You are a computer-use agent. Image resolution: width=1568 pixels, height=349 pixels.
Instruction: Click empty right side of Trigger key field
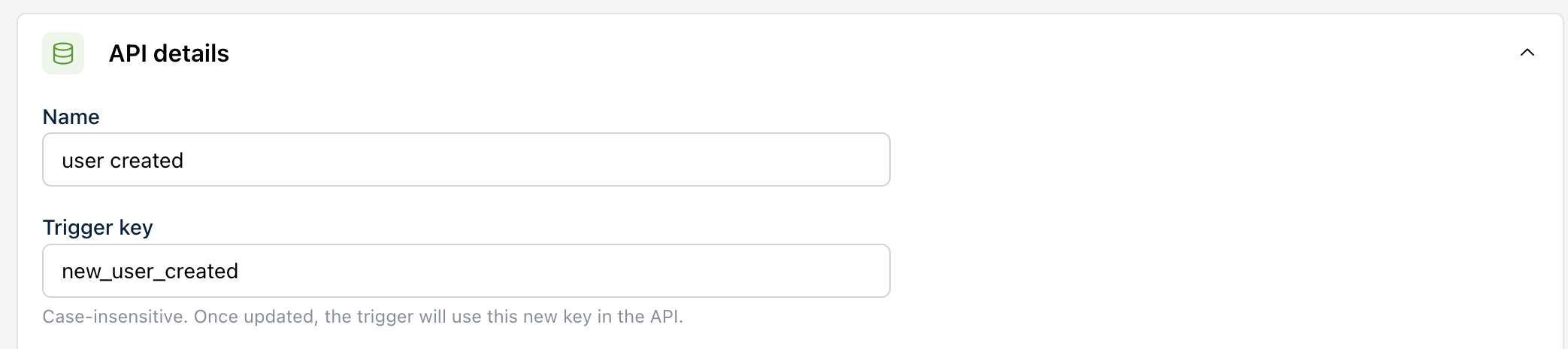pos(677,271)
